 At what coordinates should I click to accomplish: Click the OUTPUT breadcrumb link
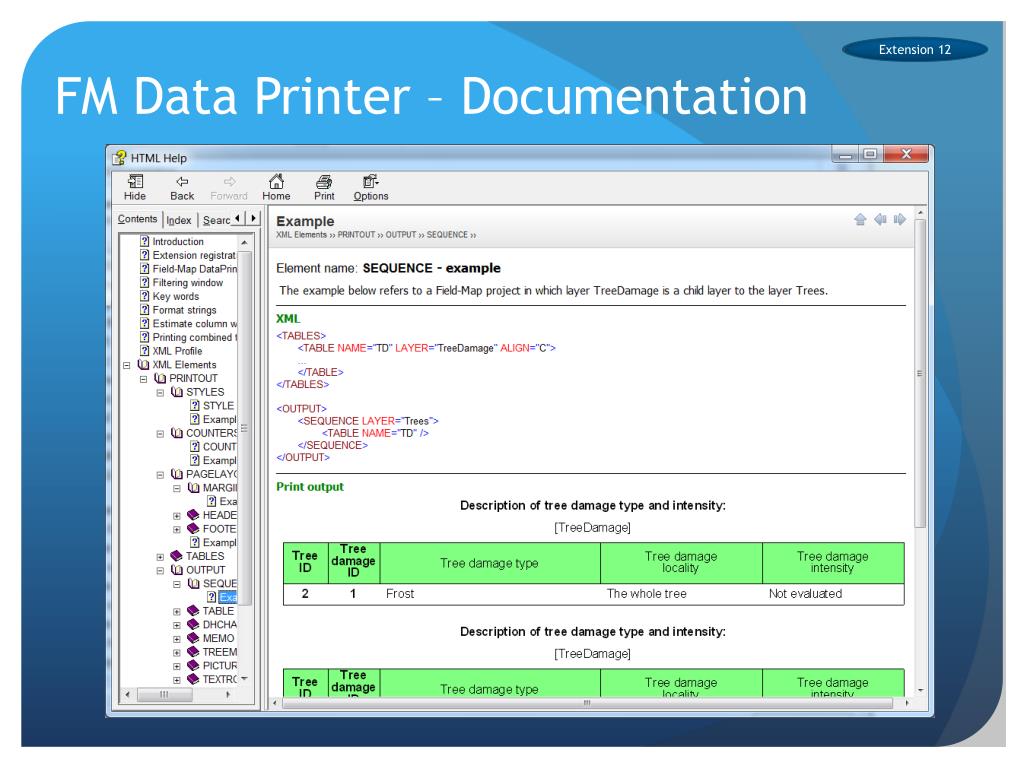(400, 235)
